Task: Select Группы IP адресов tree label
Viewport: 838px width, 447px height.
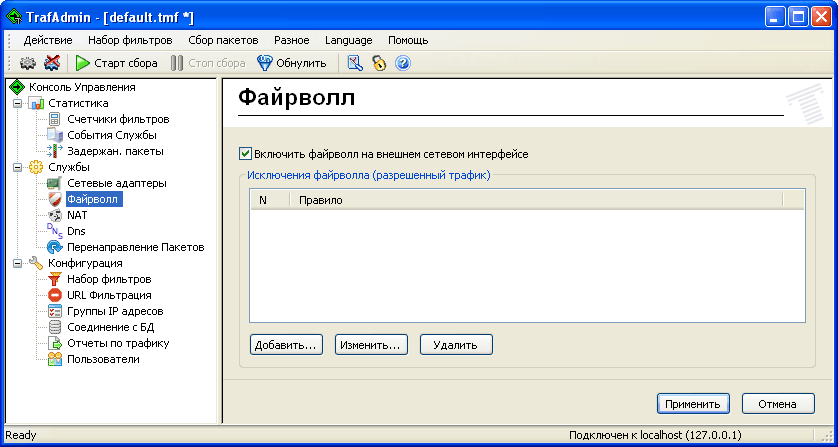Action: pos(115,311)
